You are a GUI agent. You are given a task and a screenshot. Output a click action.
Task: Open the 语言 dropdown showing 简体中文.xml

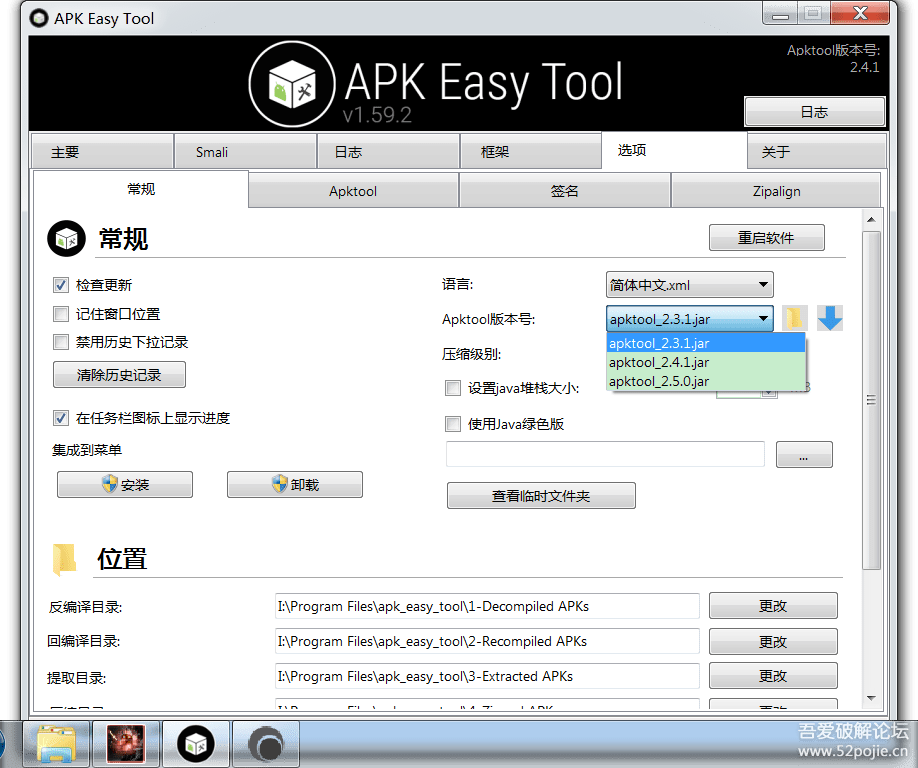coord(690,285)
